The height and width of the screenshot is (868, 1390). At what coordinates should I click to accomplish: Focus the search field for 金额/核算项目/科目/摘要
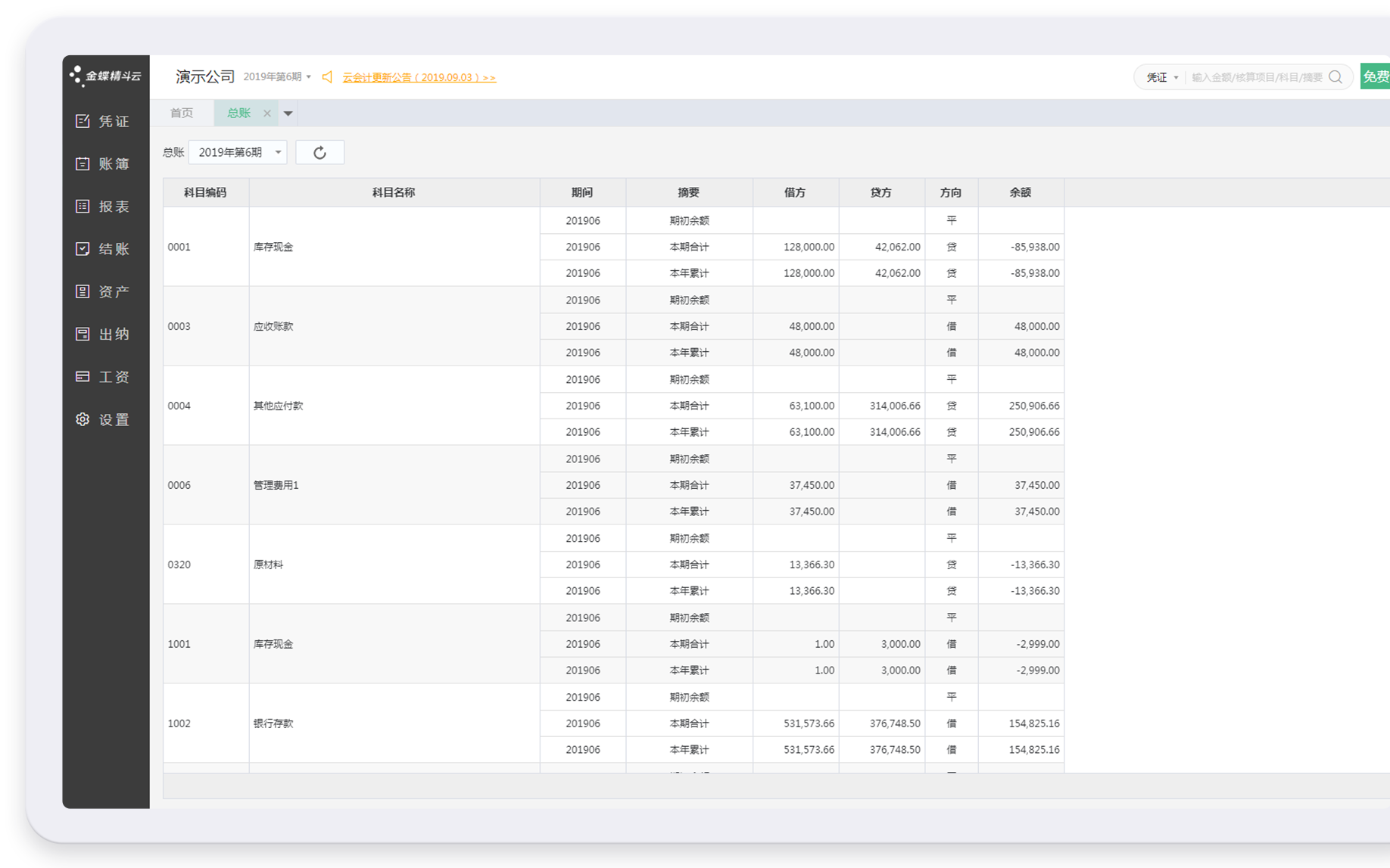click(x=1256, y=77)
